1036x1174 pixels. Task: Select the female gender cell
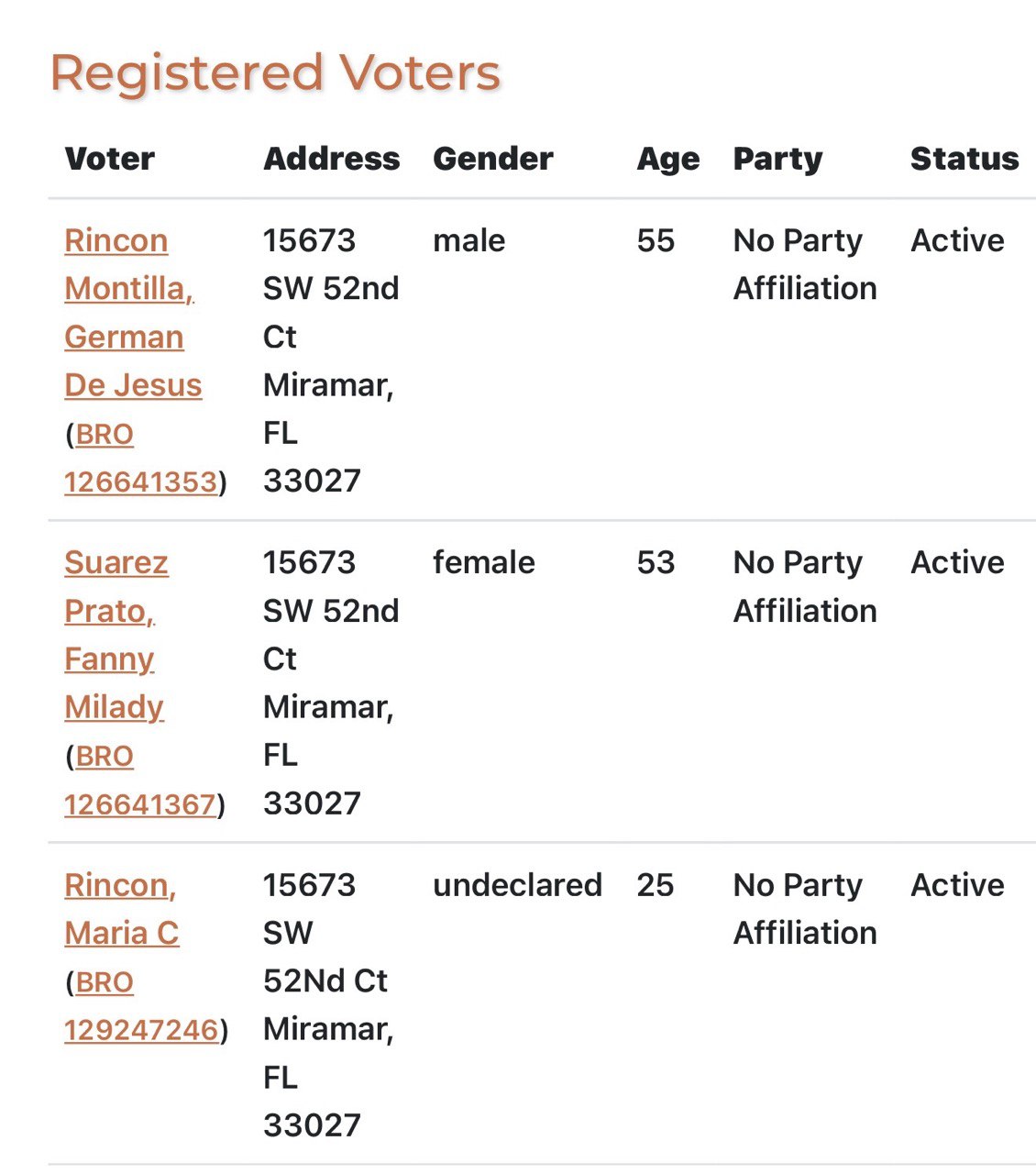click(484, 562)
